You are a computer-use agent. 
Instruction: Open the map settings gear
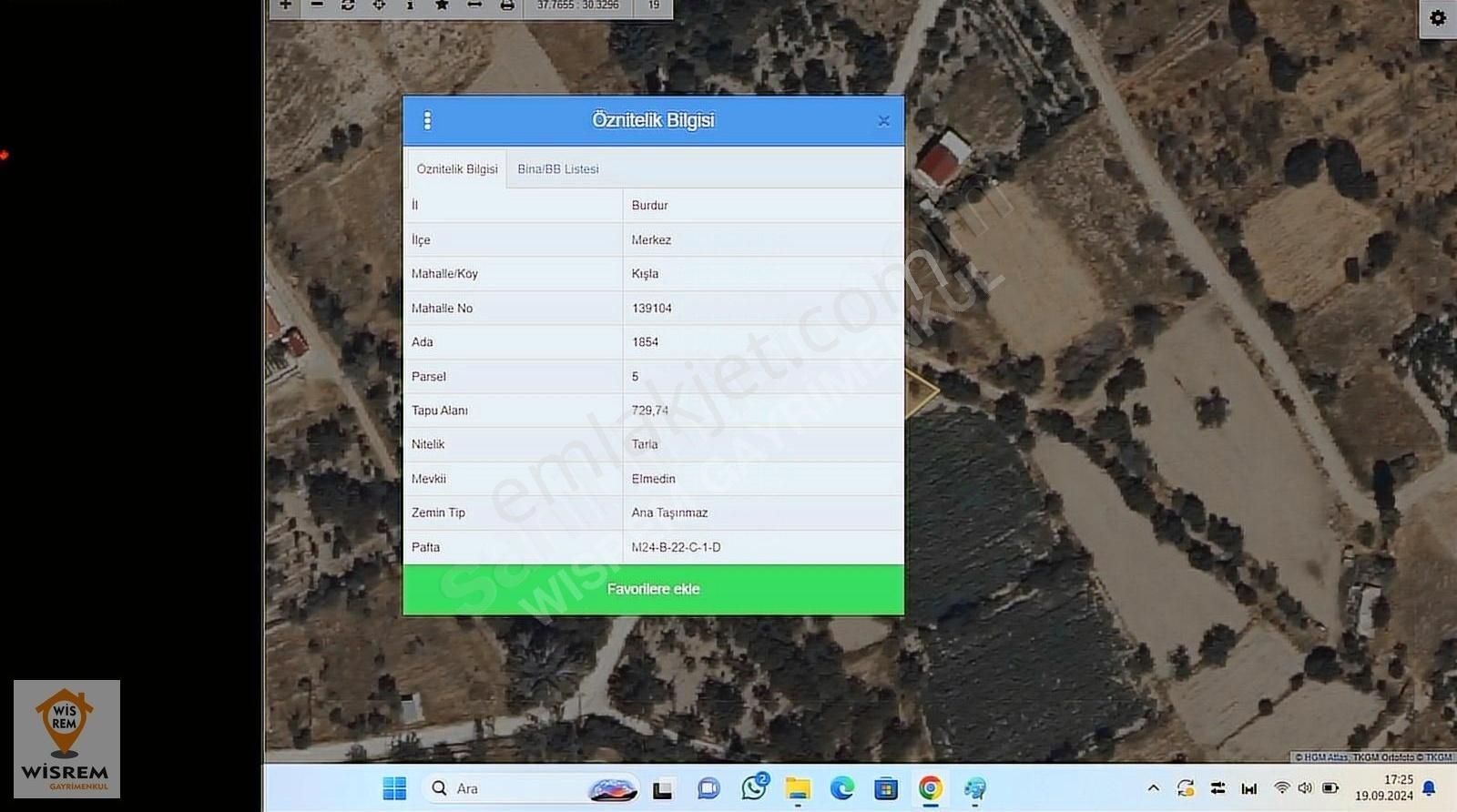(x=1438, y=18)
